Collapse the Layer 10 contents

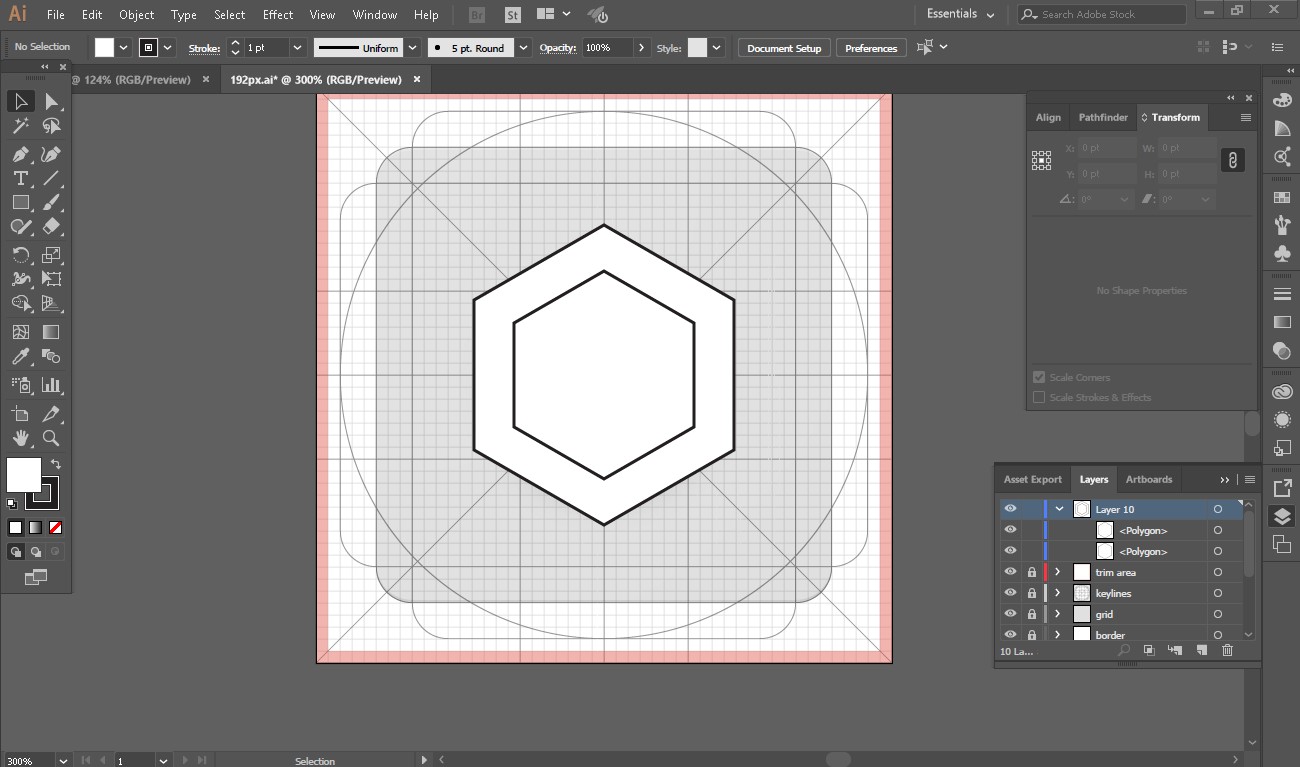click(1059, 509)
